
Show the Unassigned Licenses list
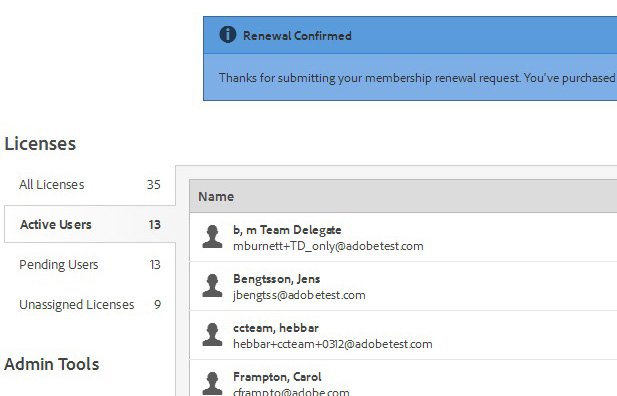pyautogui.click(x=90, y=305)
